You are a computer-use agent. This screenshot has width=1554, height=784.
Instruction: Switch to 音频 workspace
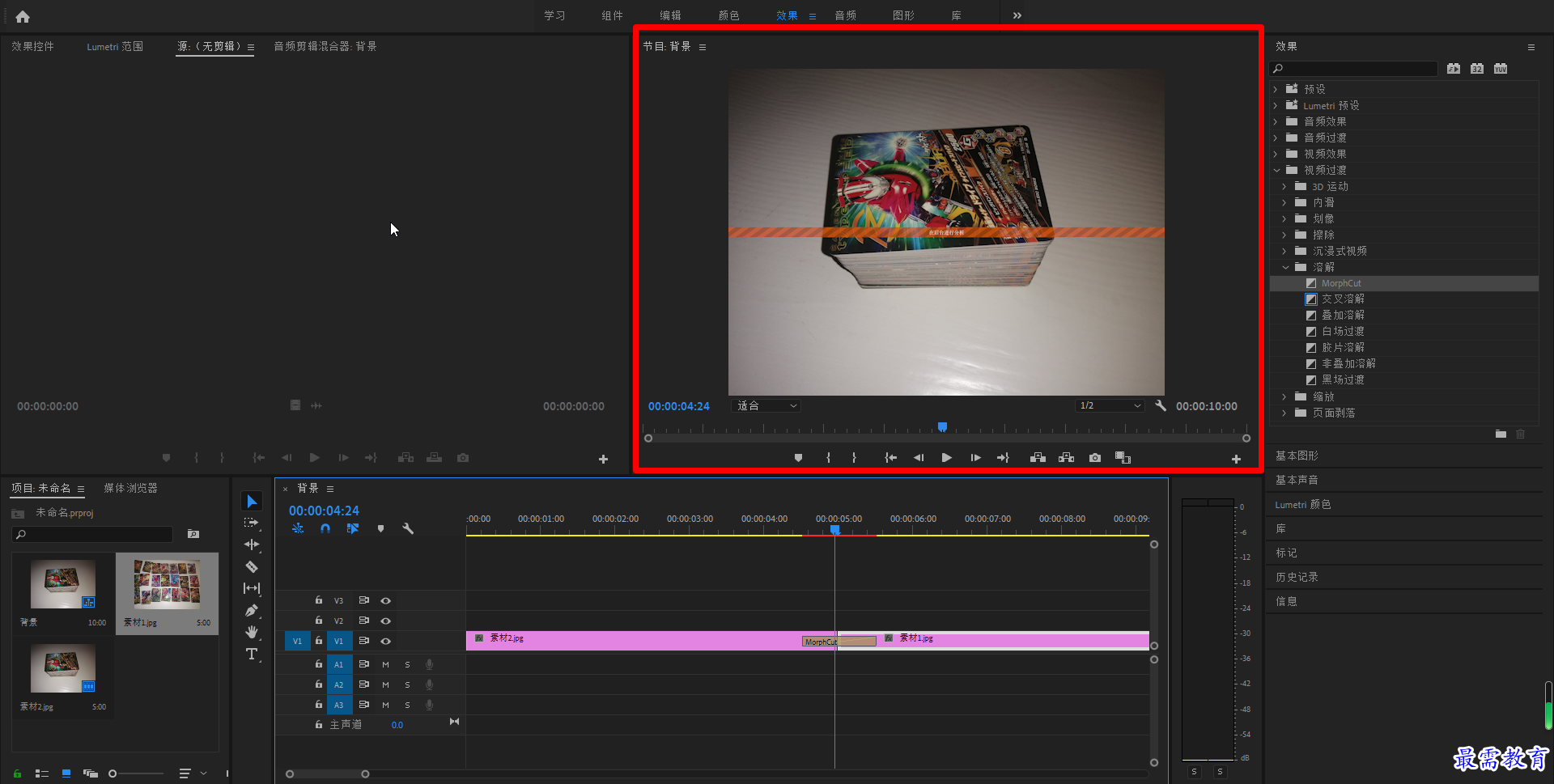[845, 15]
